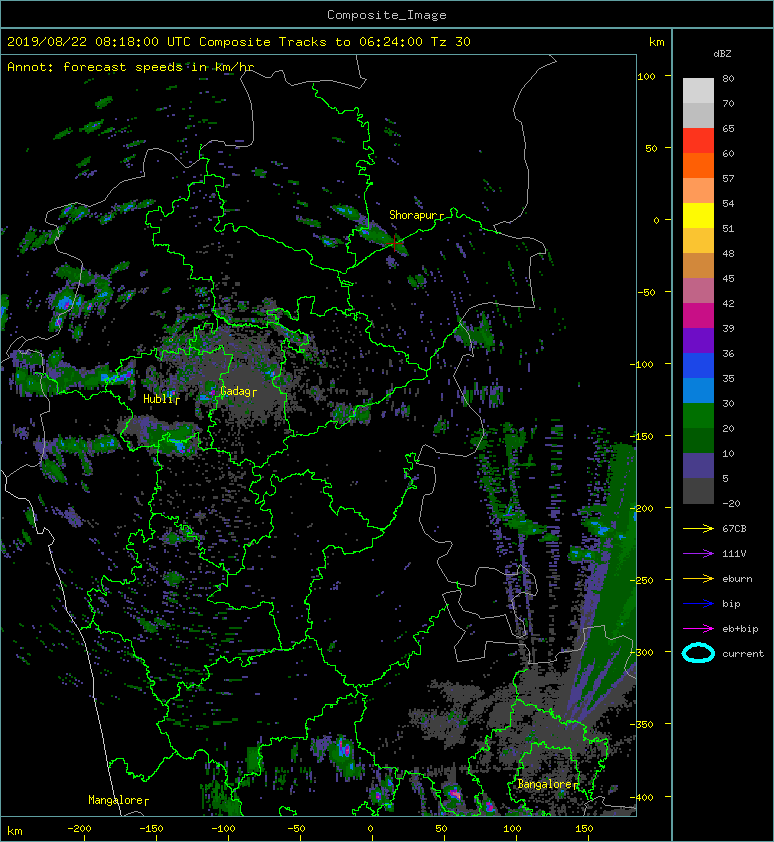Click the Shorapur city label

[417, 215]
